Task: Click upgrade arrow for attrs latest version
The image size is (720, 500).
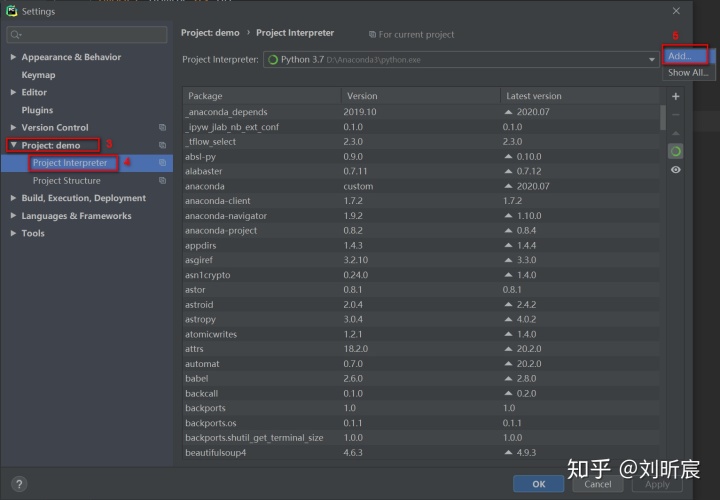Action: coord(508,348)
